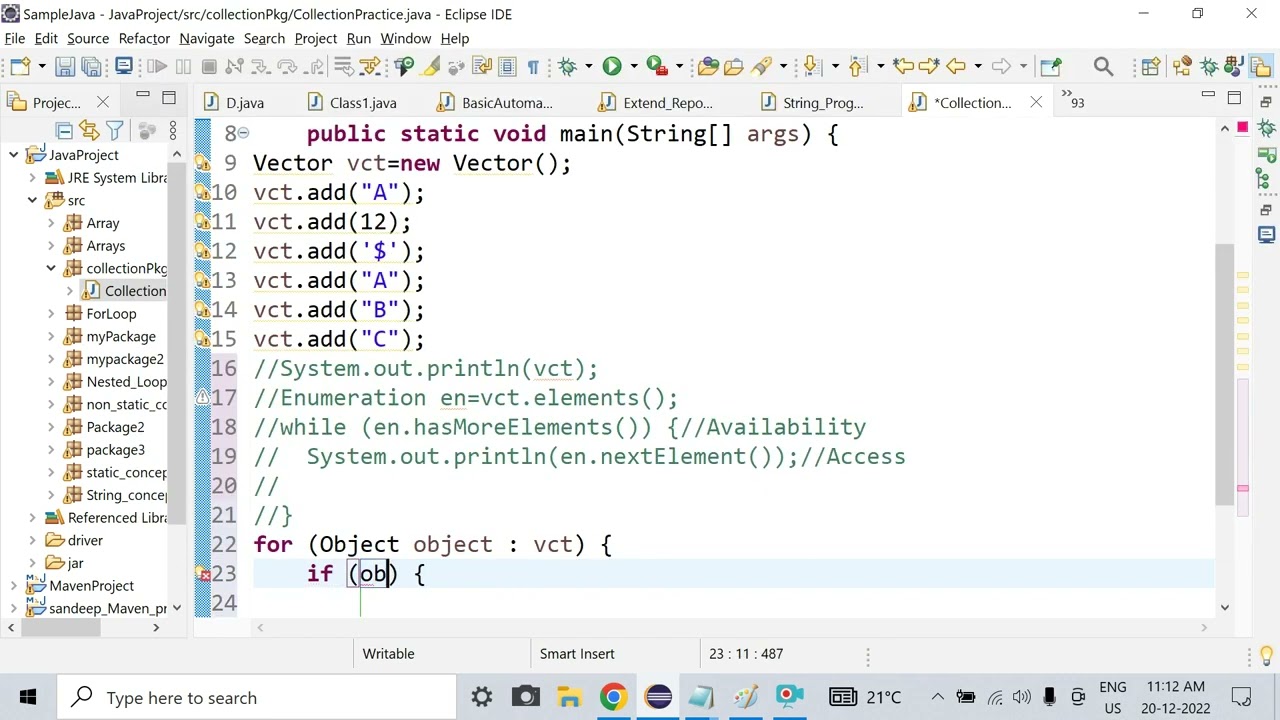Viewport: 1280px width, 720px height.
Task: Collapse the src folder node
Action: click(x=32, y=200)
